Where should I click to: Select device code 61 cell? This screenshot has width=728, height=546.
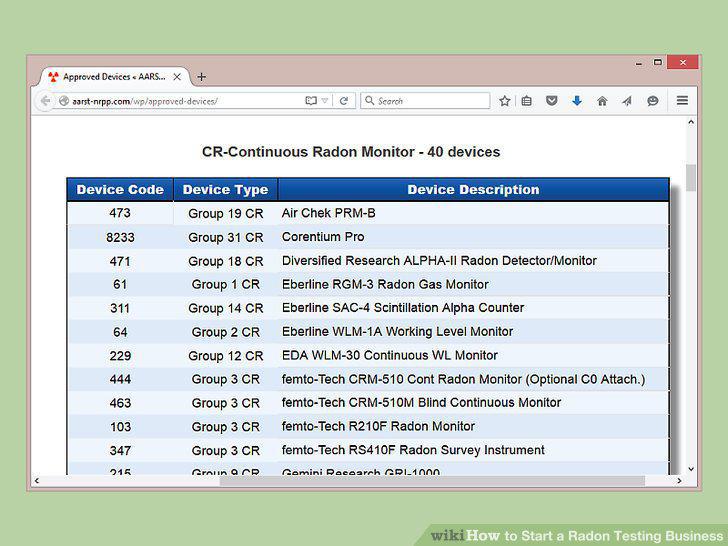click(x=120, y=284)
